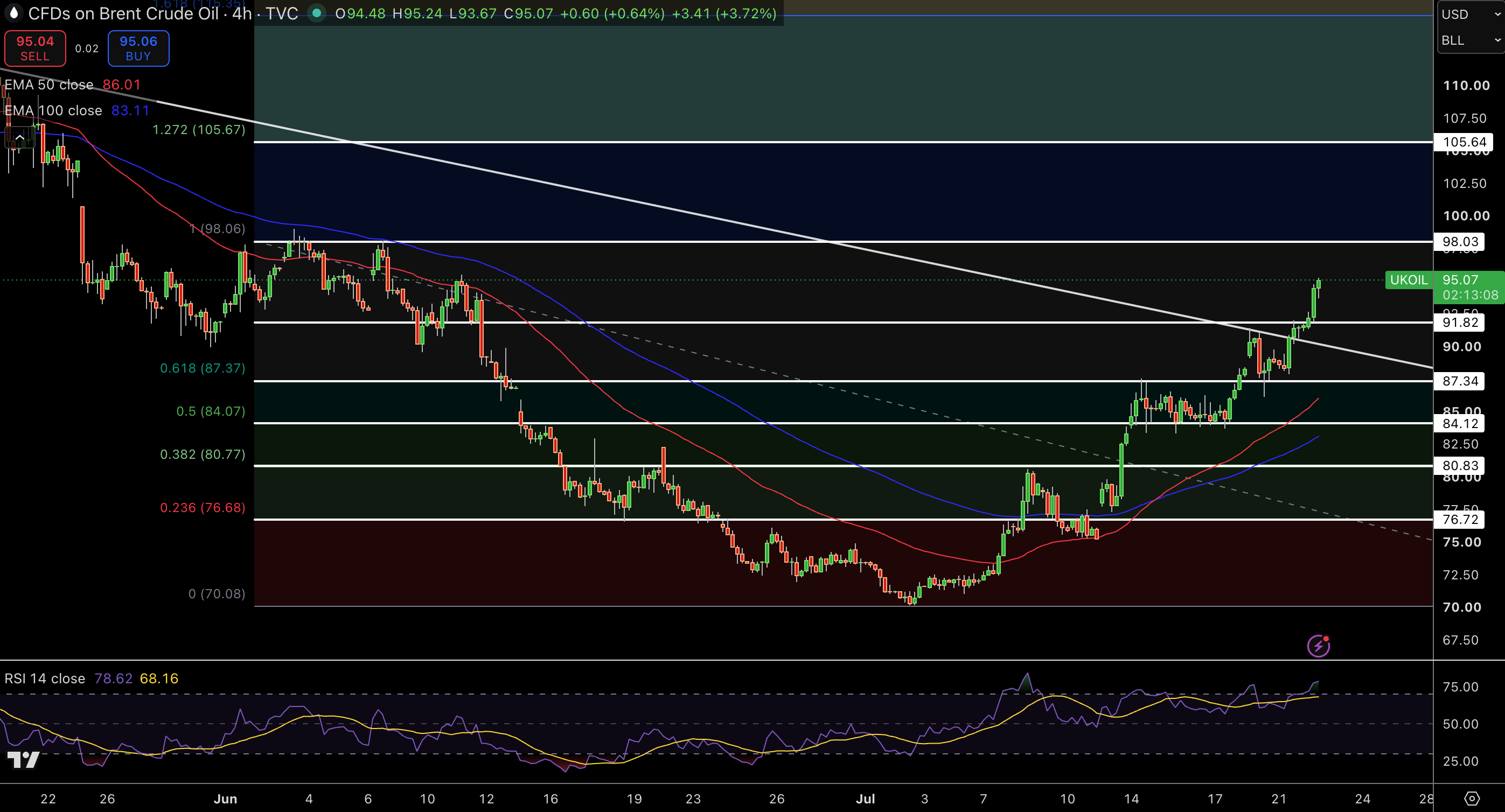Click the 87.34 price level label
The height and width of the screenshot is (812, 1505).
coord(1460,381)
